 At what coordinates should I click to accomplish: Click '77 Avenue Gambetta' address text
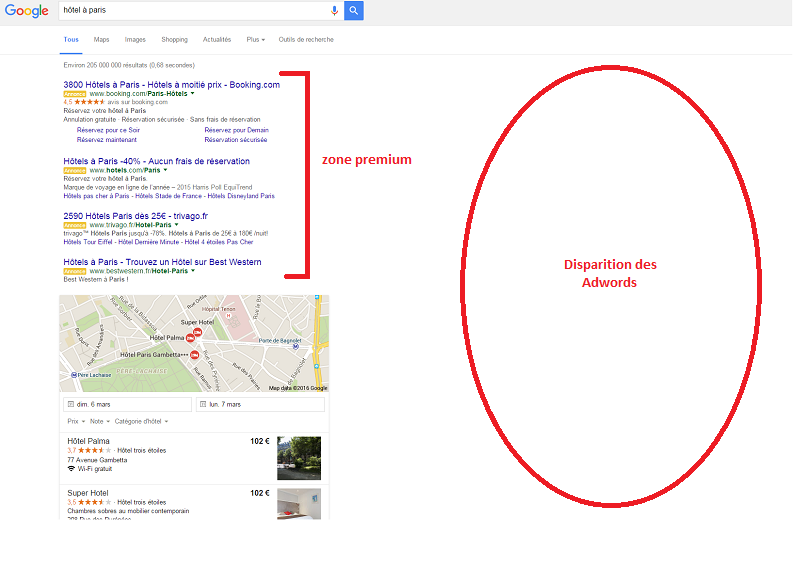tap(97, 460)
